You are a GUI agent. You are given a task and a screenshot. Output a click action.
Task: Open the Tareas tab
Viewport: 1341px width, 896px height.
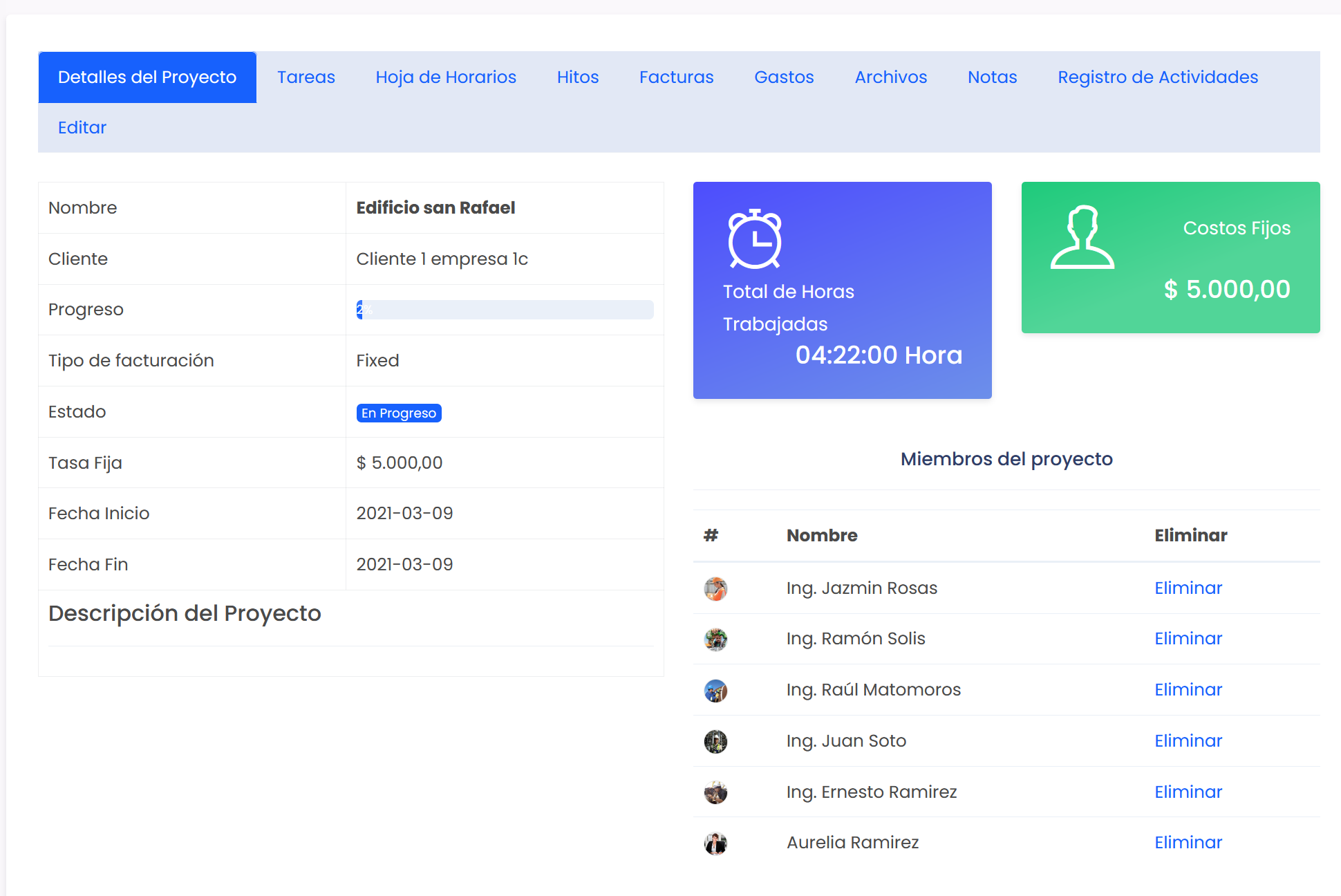(x=306, y=77)
